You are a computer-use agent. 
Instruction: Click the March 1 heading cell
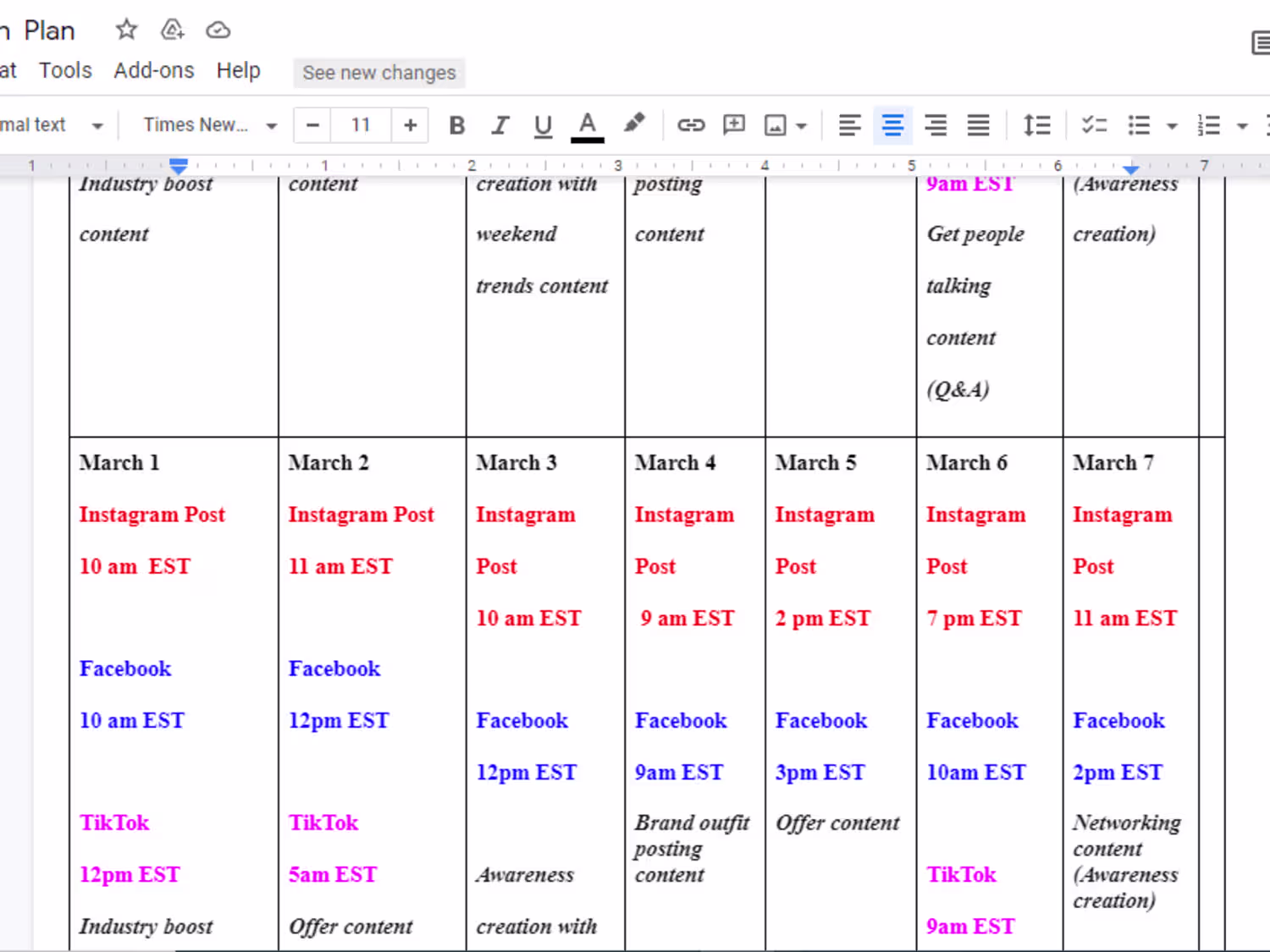pyautogui.click(x=119, y=462)
